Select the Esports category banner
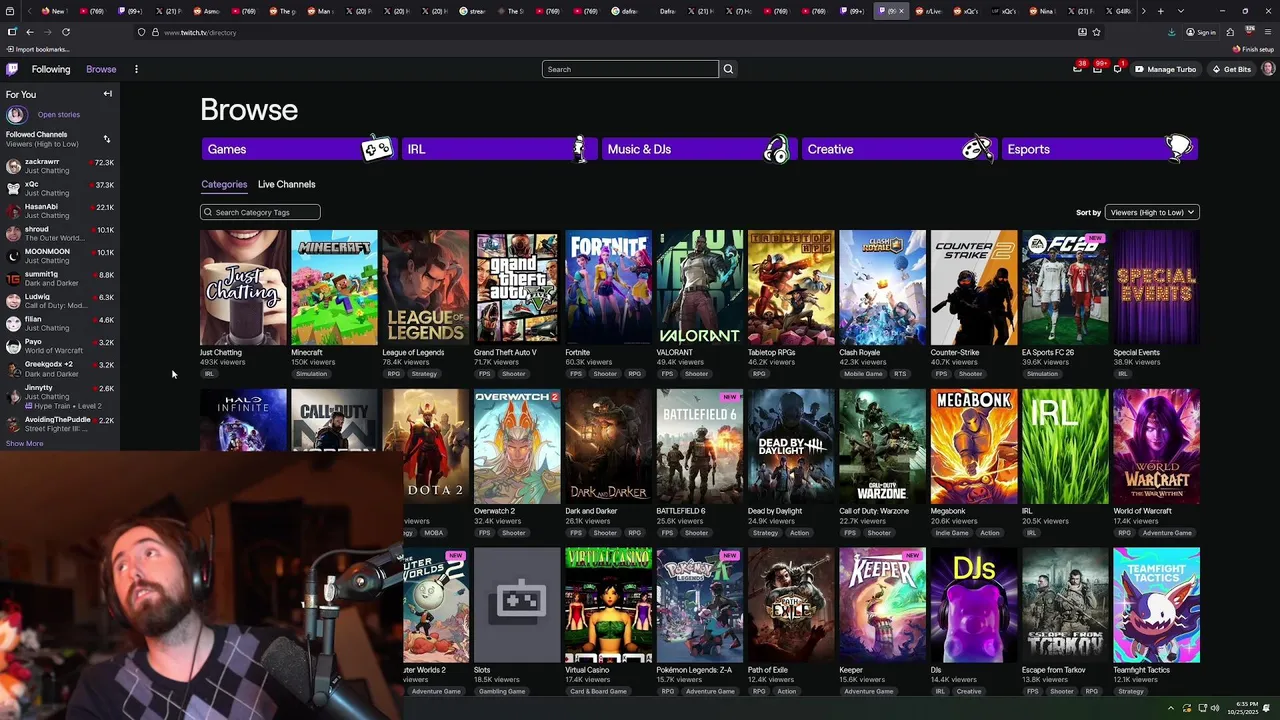 point(1099,149)
